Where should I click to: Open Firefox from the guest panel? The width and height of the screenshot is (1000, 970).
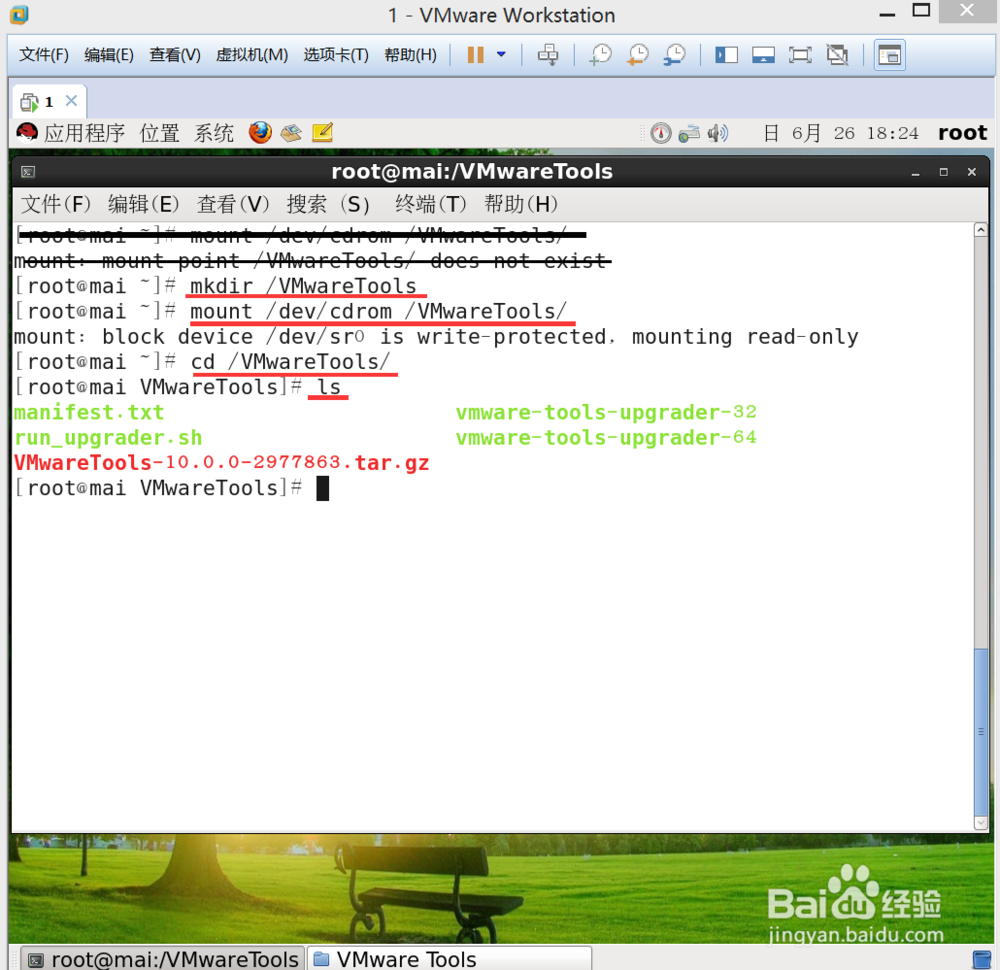[x=260, y=132]
